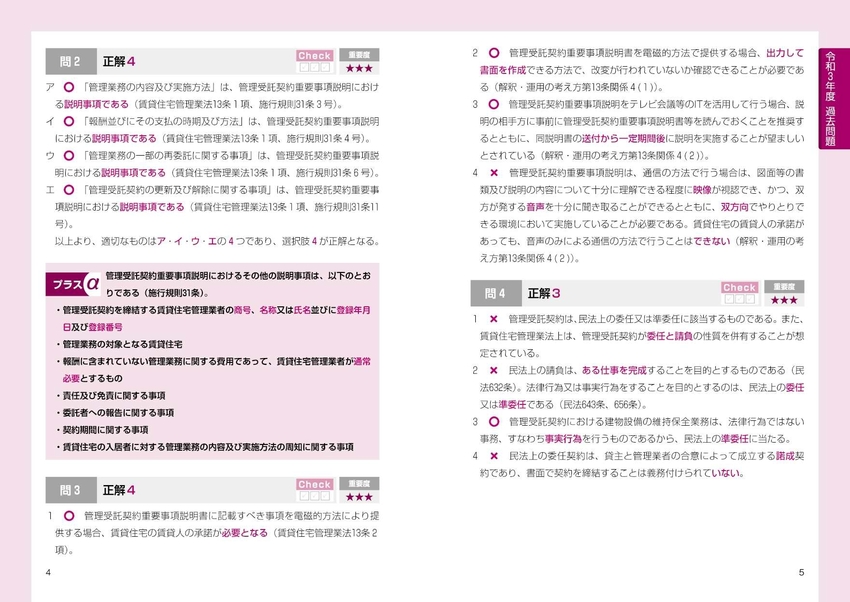Click the circle mark on 問3 option 1
This screenshot has width=850, height=602.
[69, 515]
